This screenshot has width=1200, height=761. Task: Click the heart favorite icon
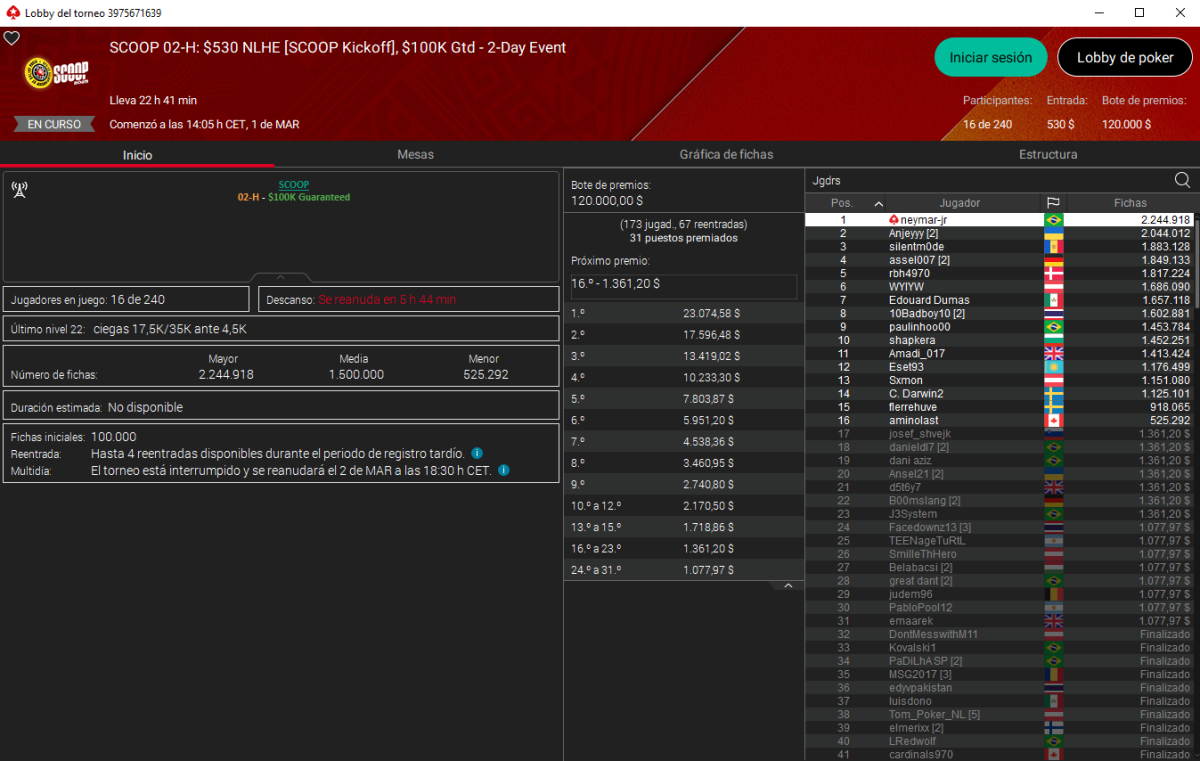[x=12, y=38]
